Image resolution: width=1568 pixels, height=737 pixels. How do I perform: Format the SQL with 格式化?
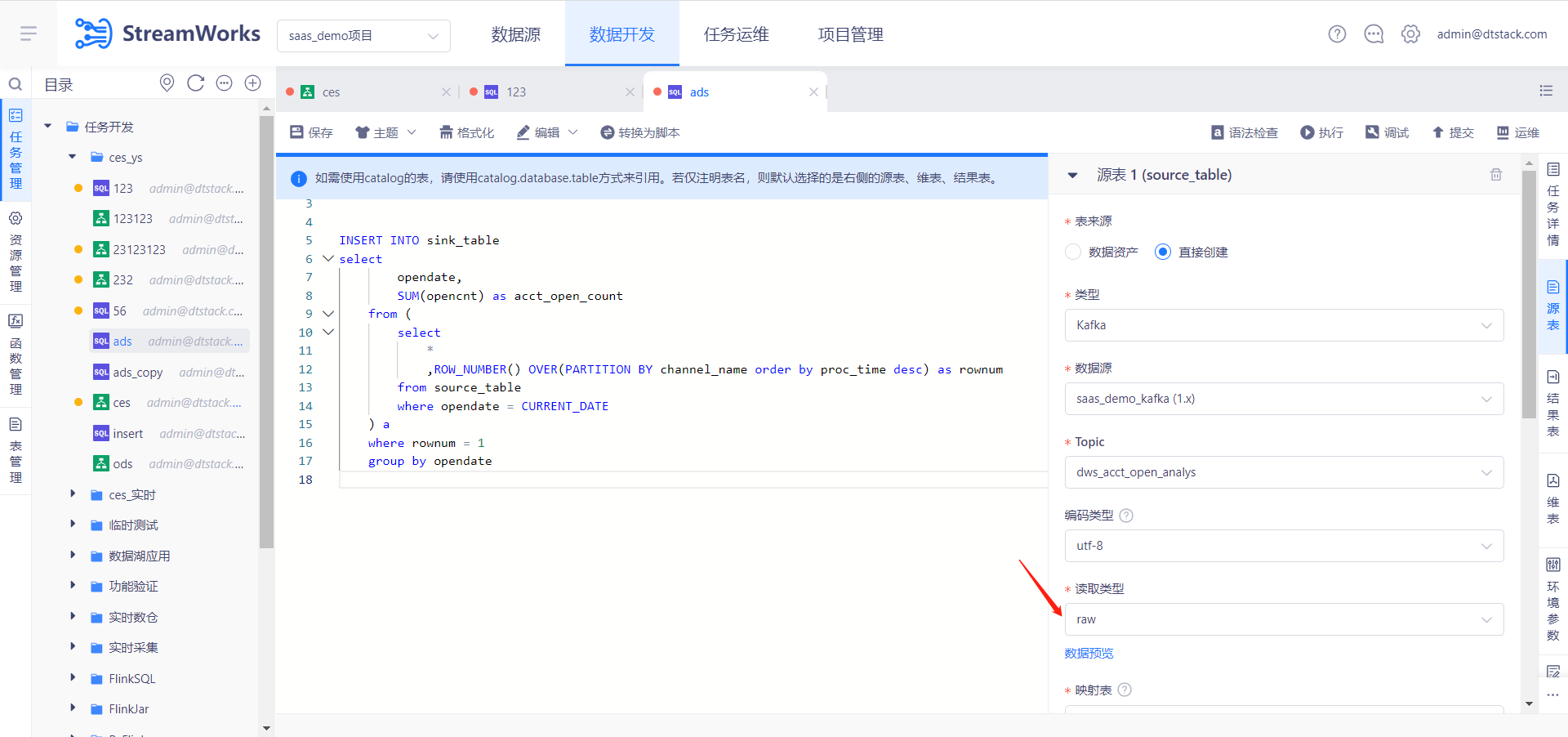467,132
